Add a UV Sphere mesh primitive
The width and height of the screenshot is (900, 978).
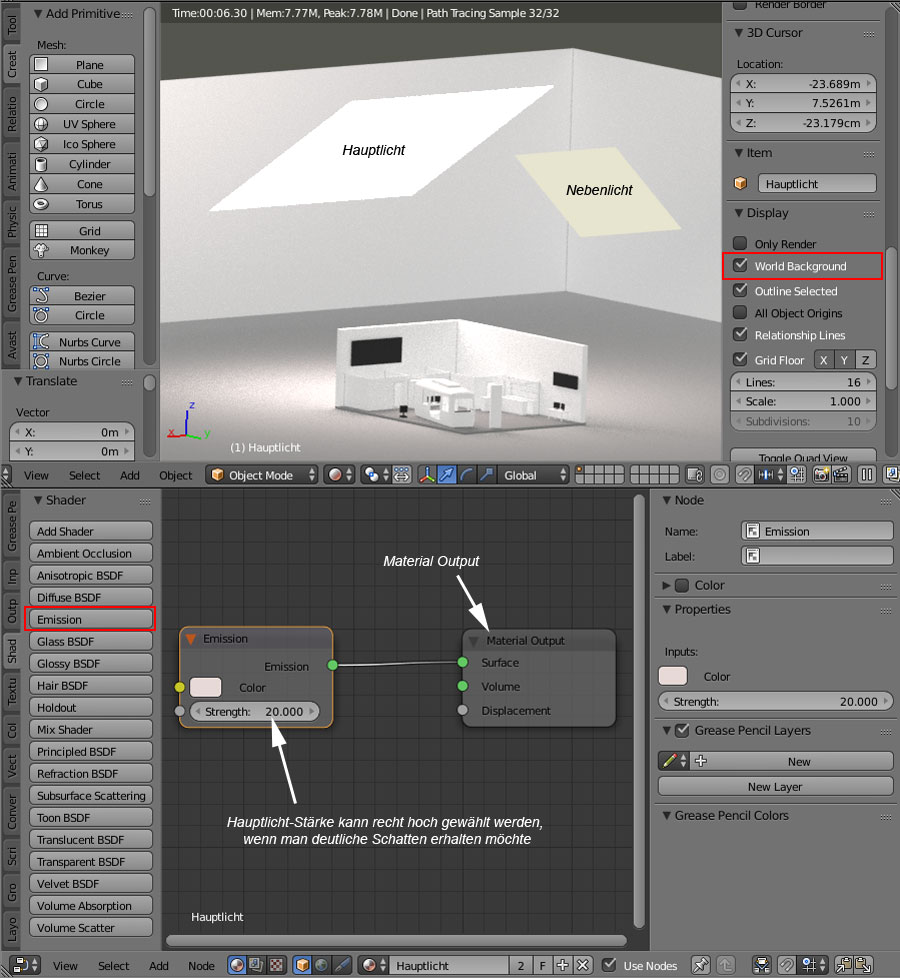click(x=83, y=124)
